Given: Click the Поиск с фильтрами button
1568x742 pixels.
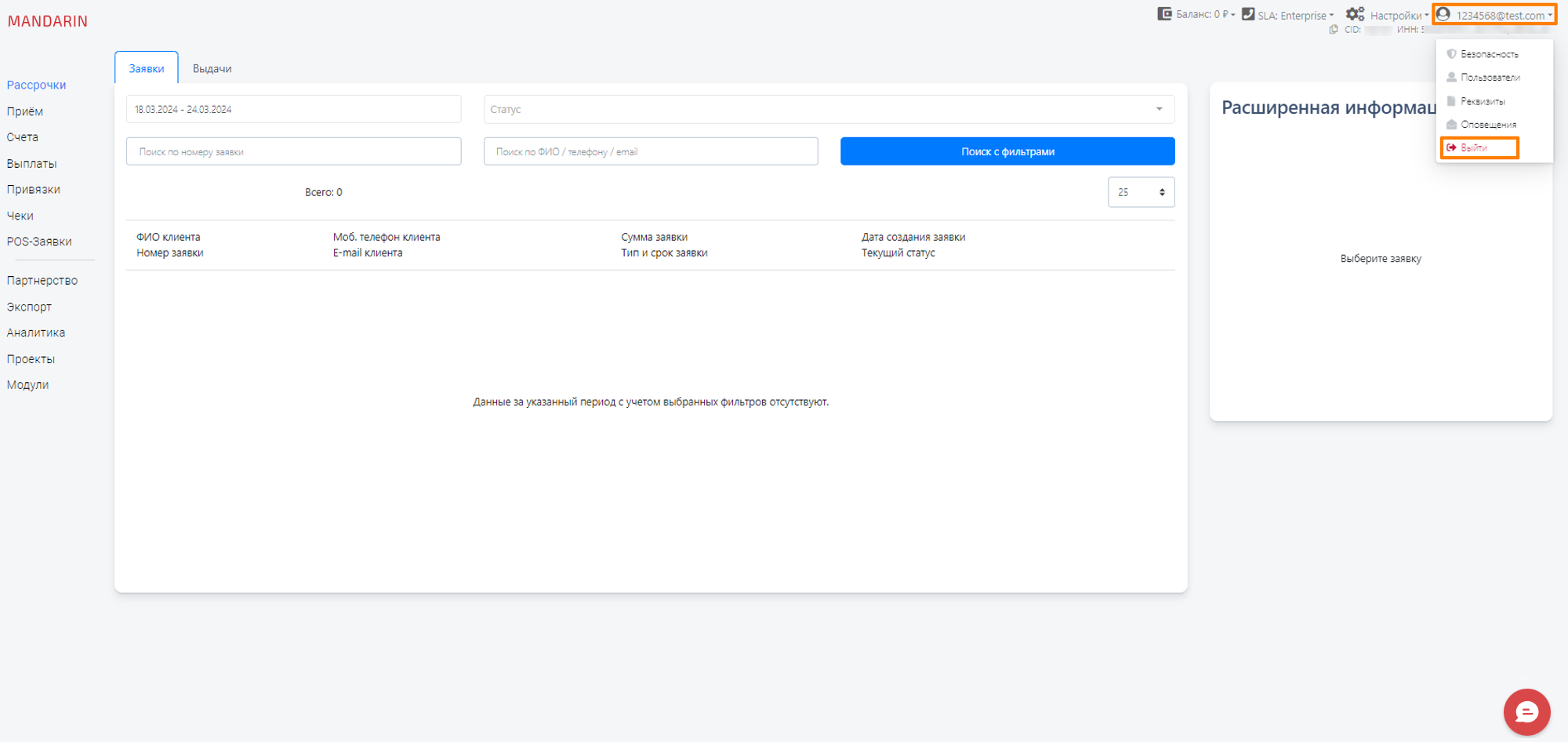Looking at the screenshot, I should tap(1007, 151).
